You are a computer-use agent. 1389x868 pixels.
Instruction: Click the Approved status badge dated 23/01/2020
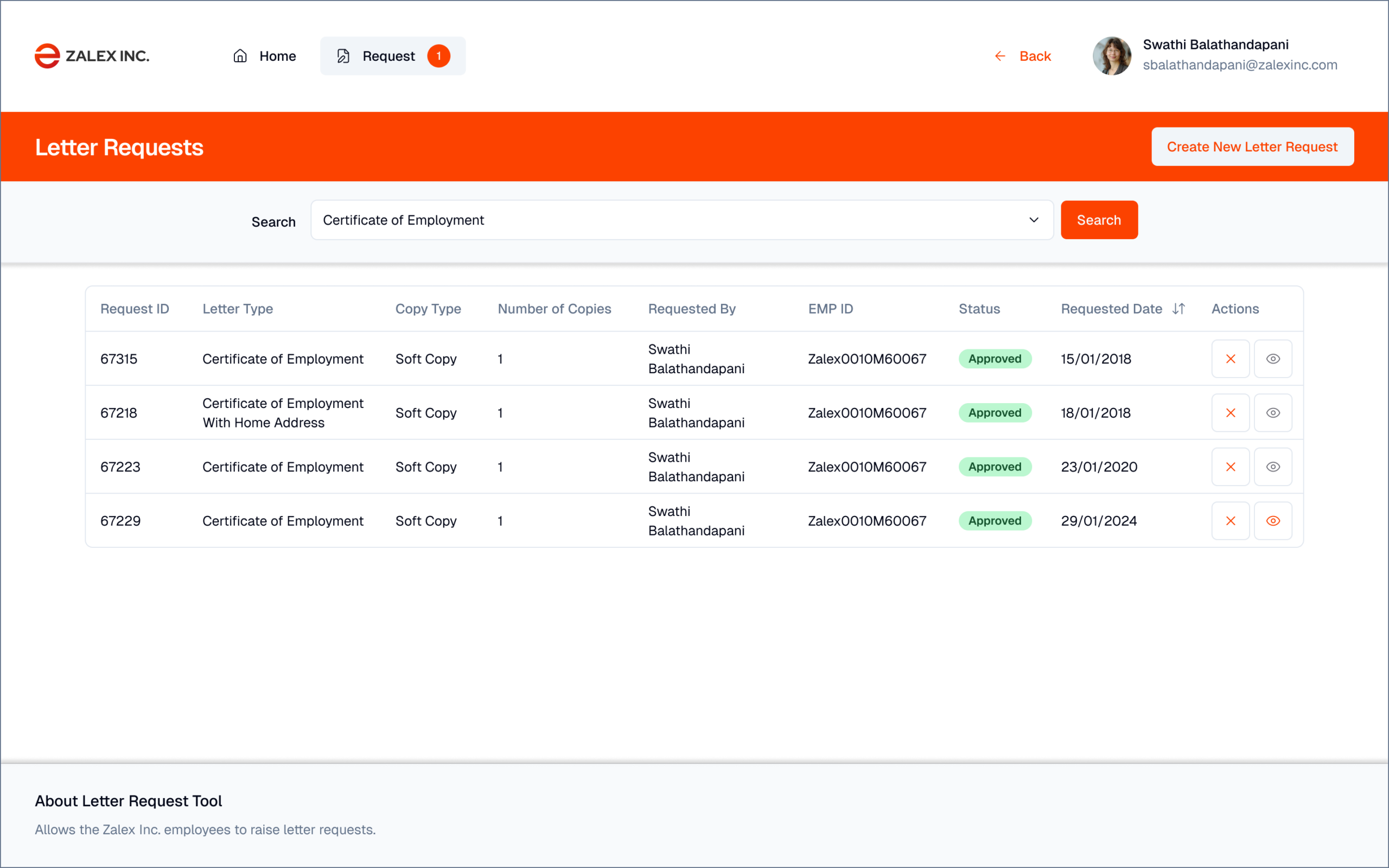click(995, 467)
